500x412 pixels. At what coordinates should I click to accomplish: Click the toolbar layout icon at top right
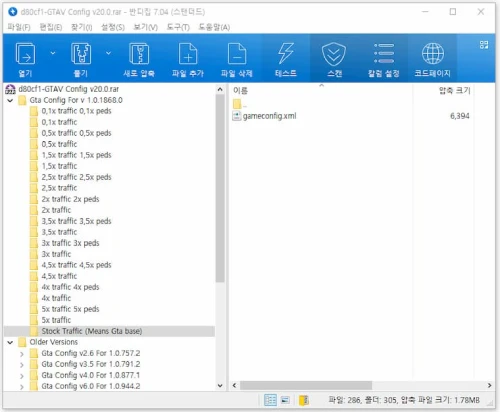coord(484,45)
